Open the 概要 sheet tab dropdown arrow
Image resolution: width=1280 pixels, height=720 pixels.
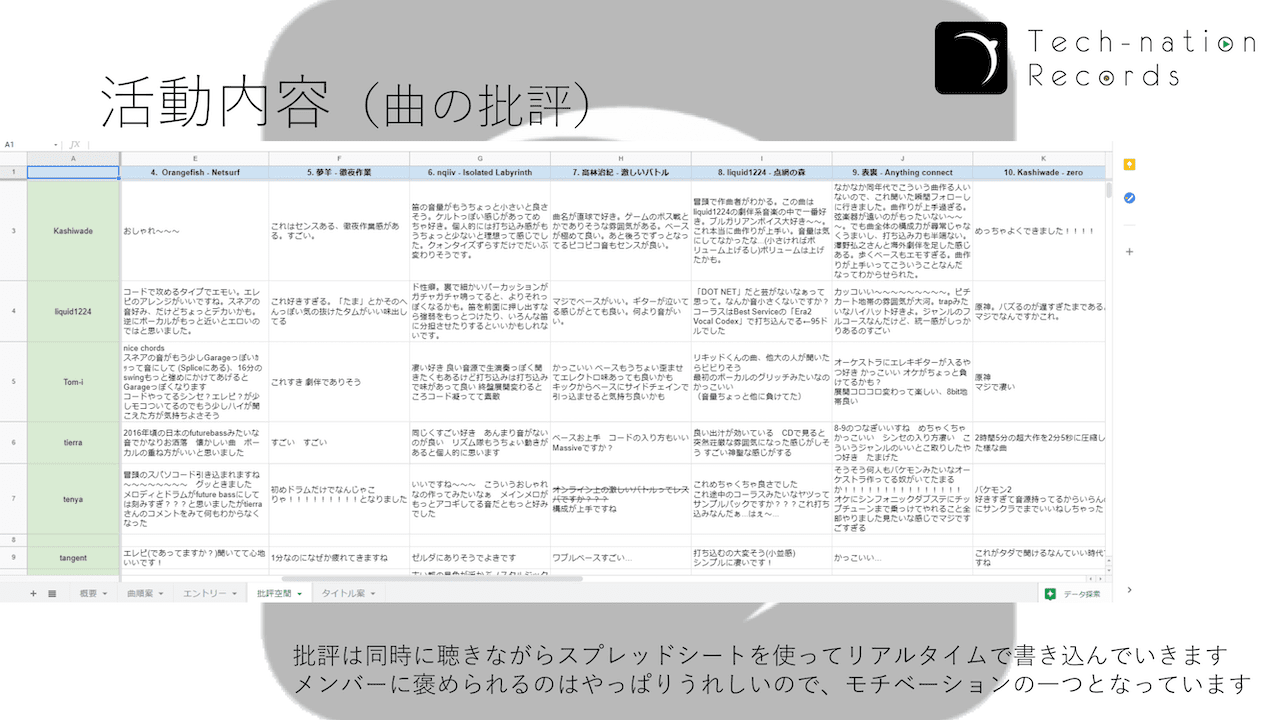pyautogui.click(x=105, y=593)
